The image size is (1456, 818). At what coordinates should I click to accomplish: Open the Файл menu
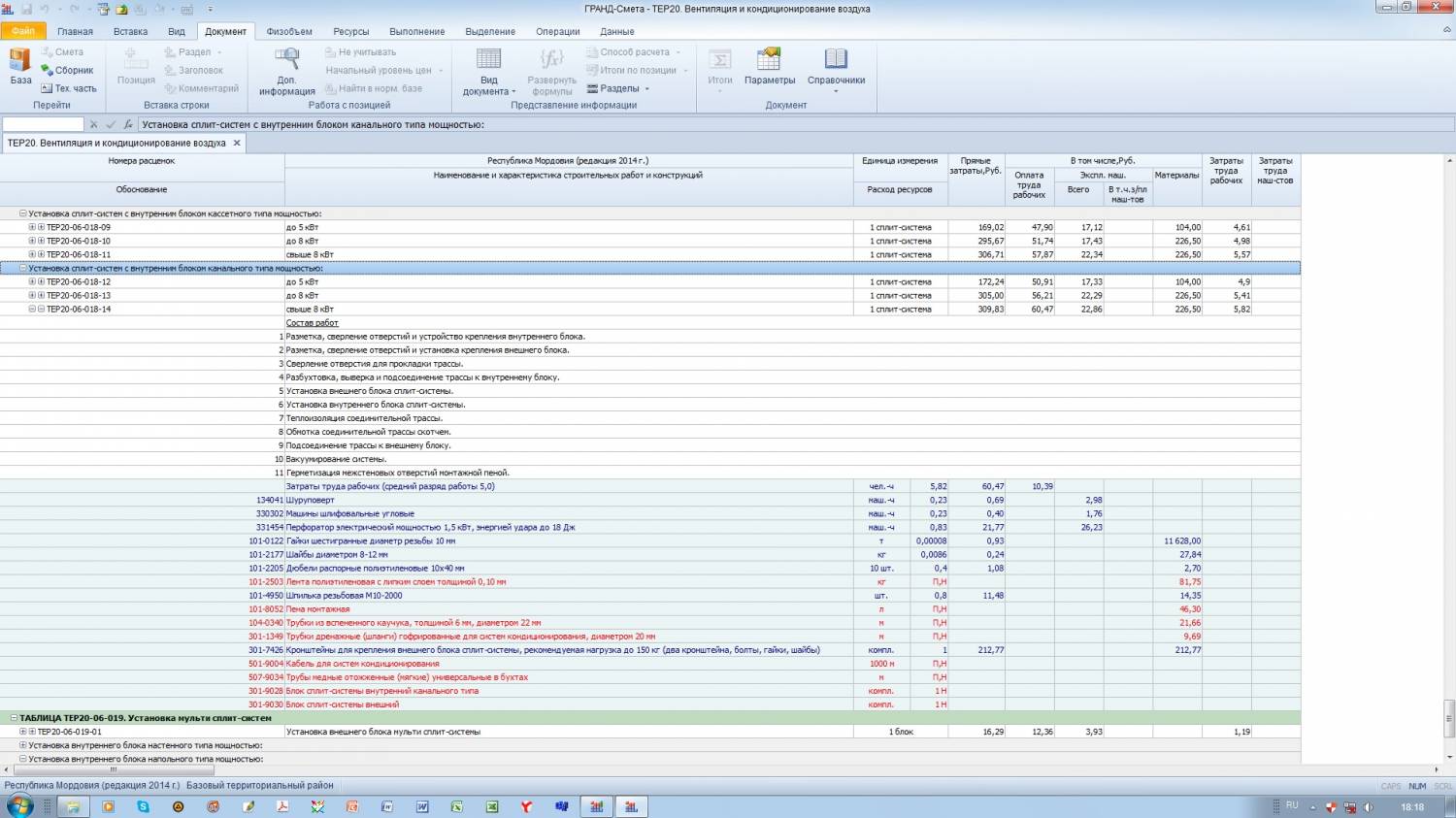pos(22,31)
